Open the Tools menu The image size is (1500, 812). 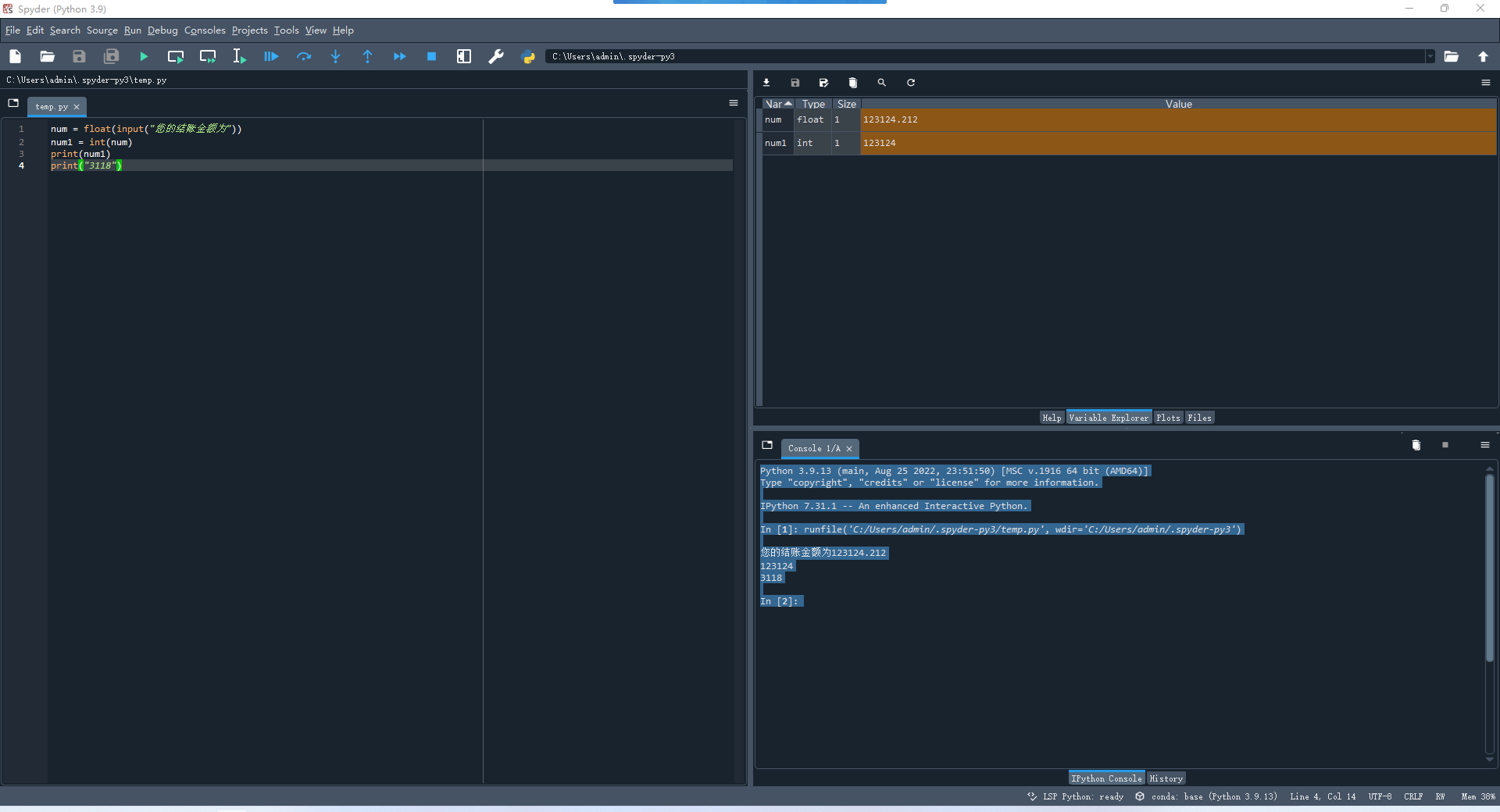coord(286,30)
